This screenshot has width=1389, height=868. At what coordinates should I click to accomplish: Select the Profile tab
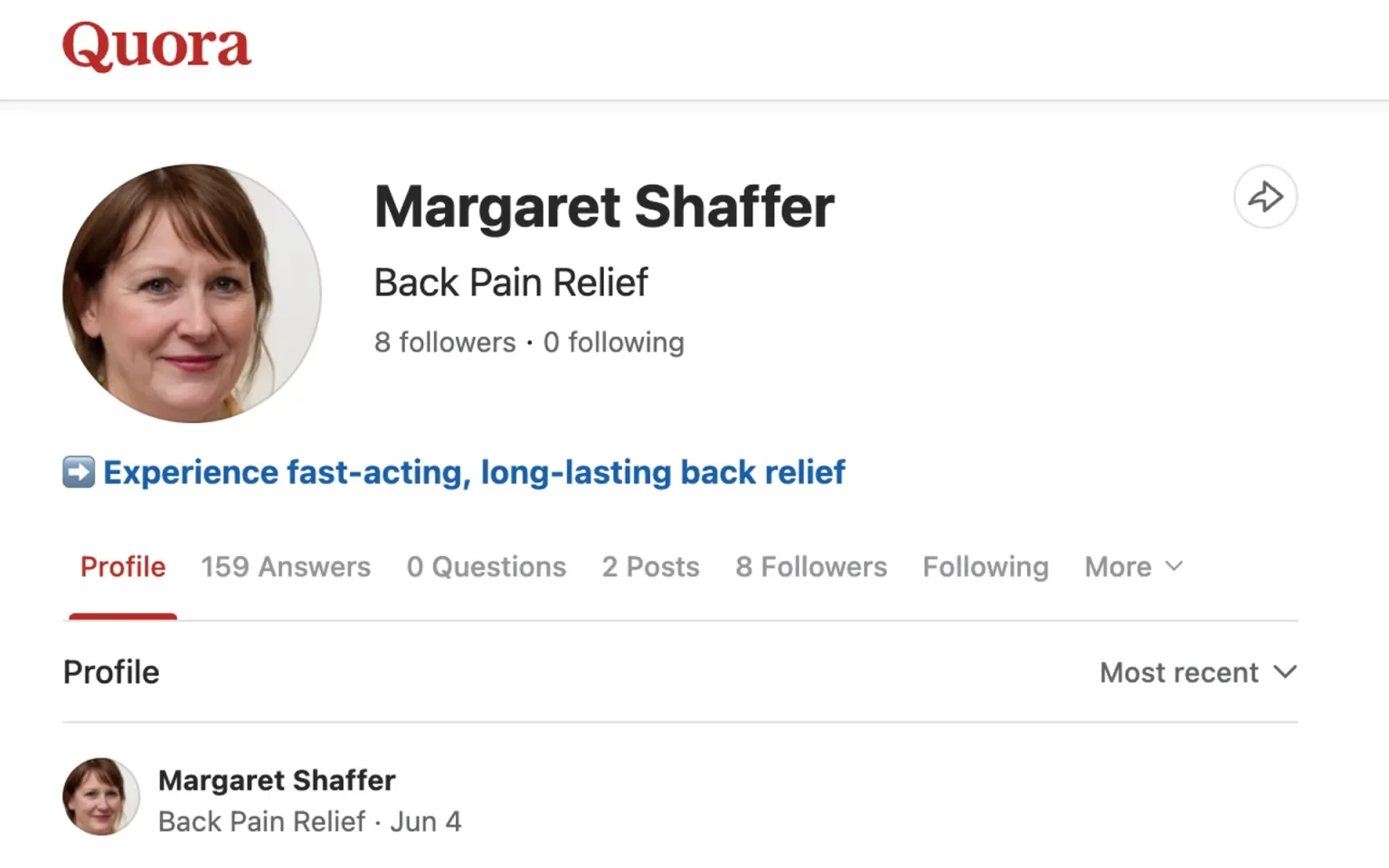123,567
